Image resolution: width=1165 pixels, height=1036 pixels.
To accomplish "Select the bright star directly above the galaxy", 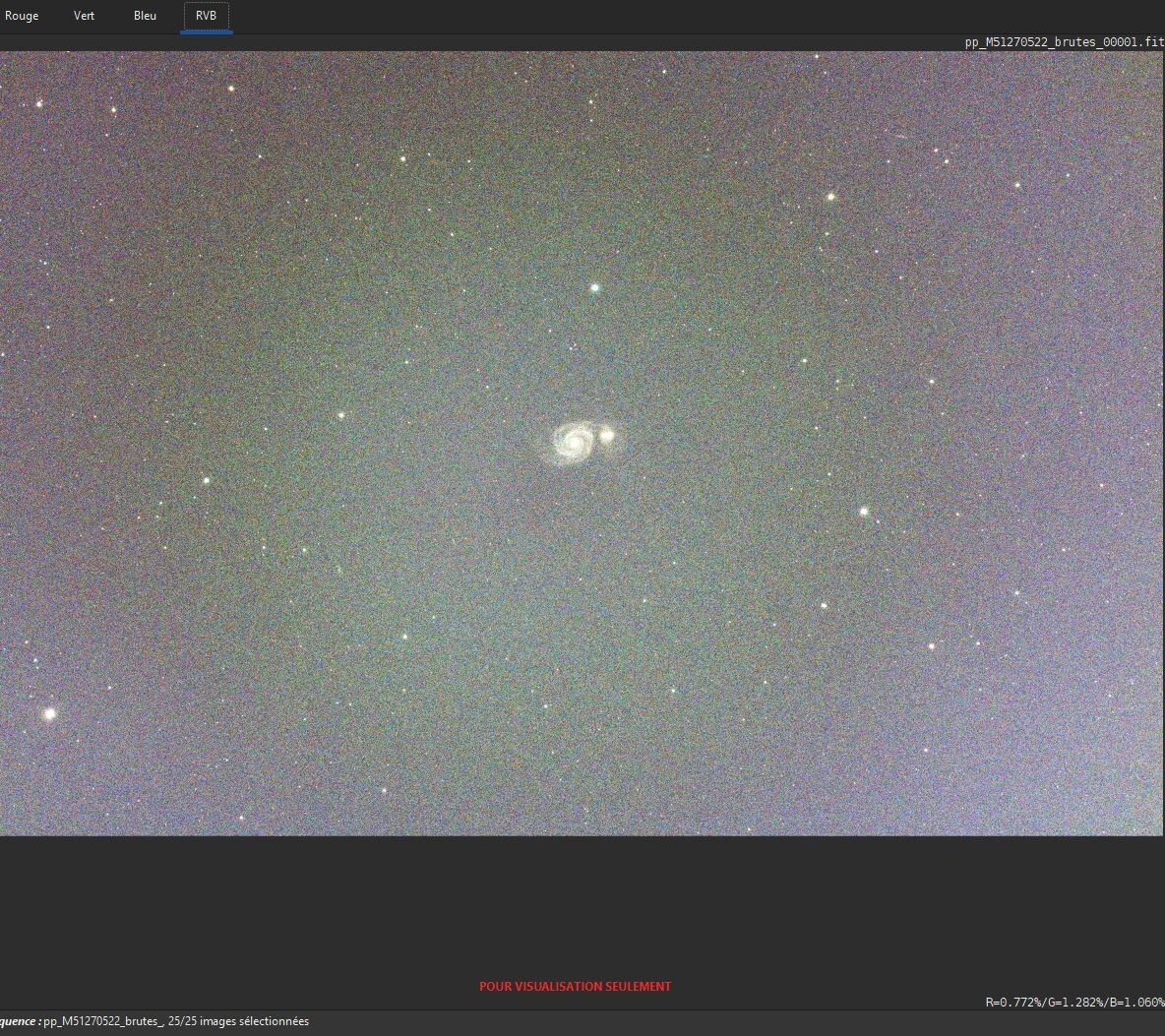I will [594, 287].
